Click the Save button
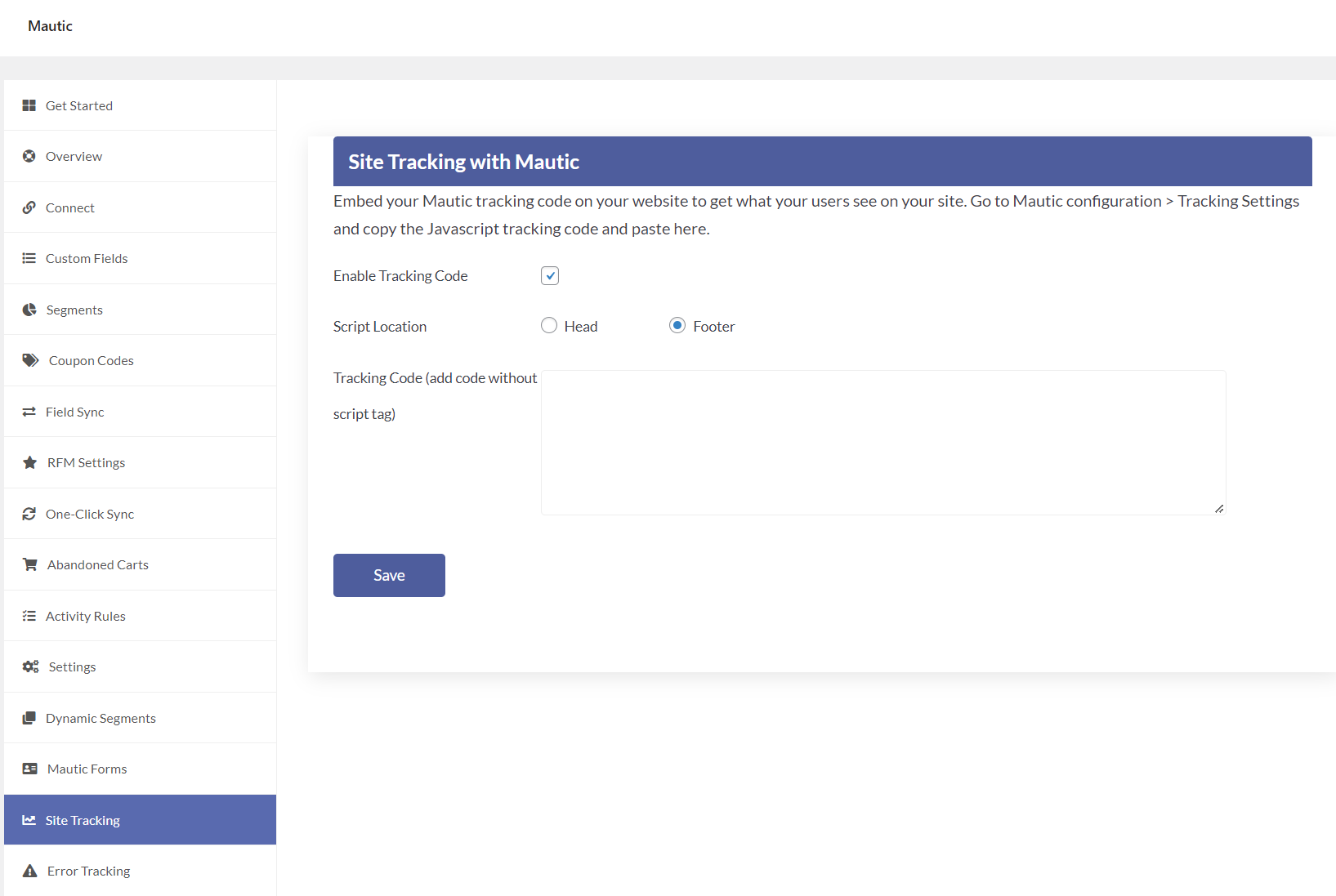 (x=389, y=575)
